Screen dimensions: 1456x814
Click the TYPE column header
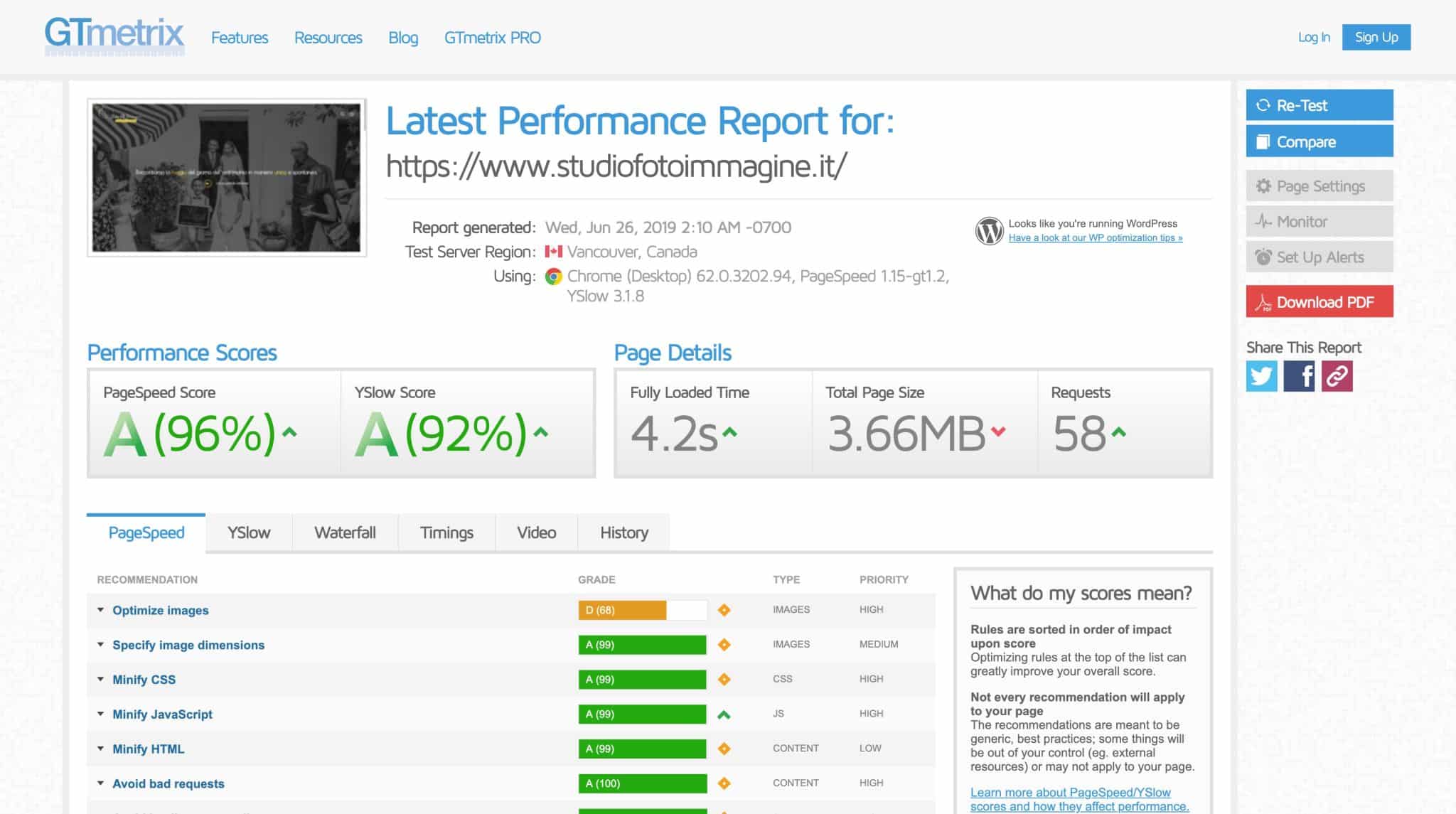click(786, 579)
